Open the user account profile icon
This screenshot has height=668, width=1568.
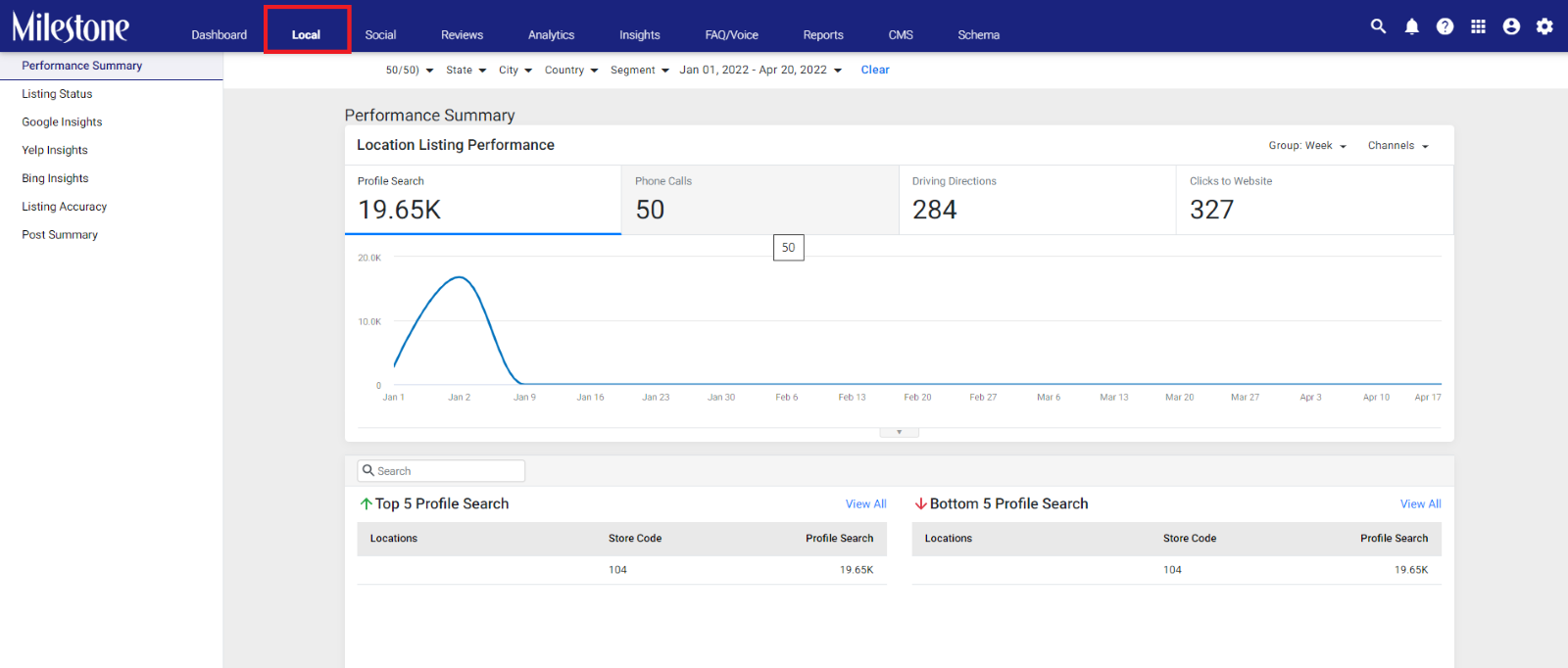pos(1511,26)
